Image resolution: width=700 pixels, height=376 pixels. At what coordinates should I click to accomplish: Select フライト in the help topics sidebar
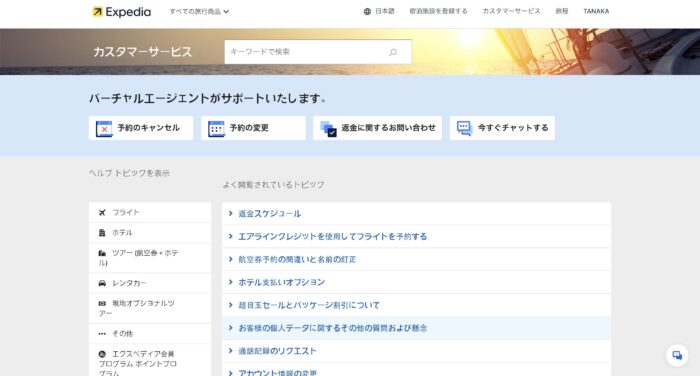(x=150, y=213)
